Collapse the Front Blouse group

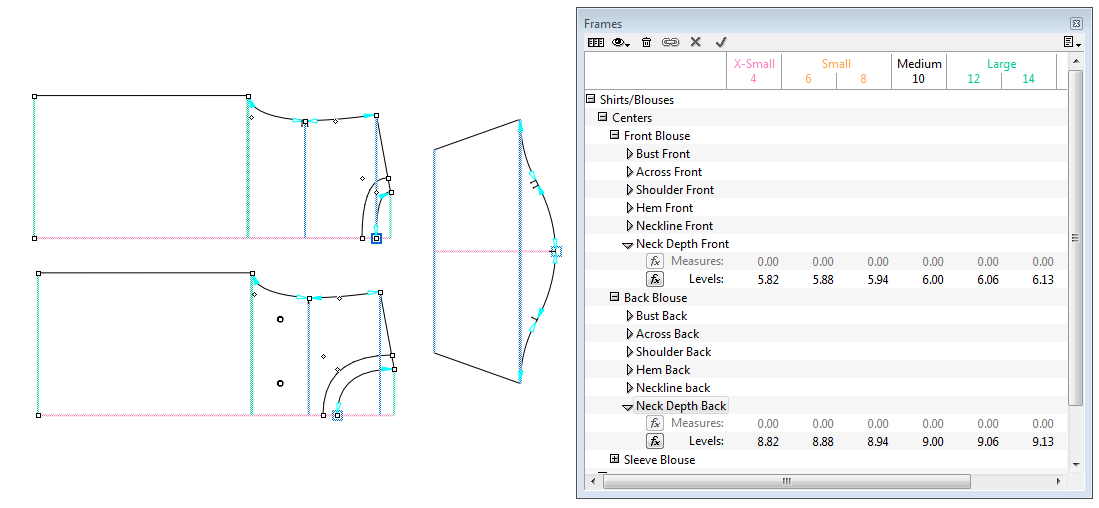(615, 136)
